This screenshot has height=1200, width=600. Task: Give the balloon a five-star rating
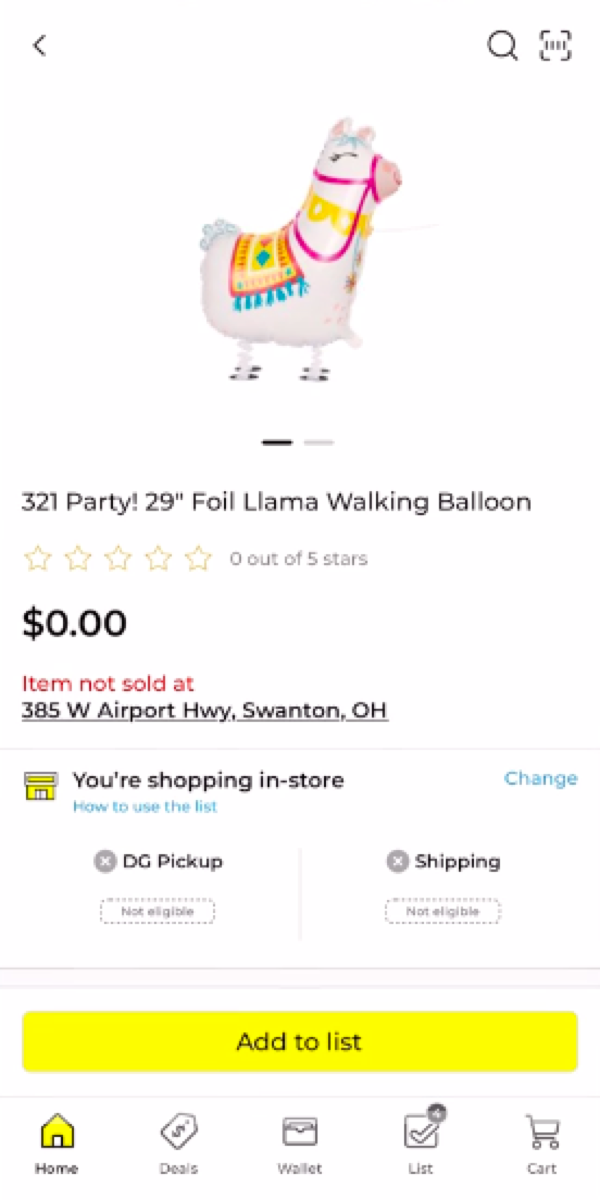point(198,558)
